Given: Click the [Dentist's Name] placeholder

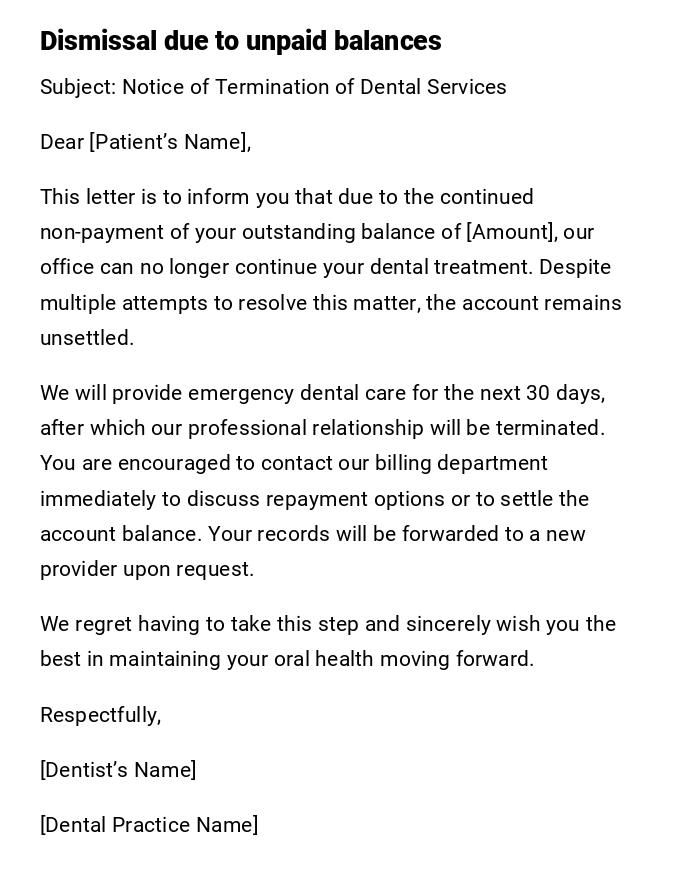Looking at the screenshot, I should (118, 770).
